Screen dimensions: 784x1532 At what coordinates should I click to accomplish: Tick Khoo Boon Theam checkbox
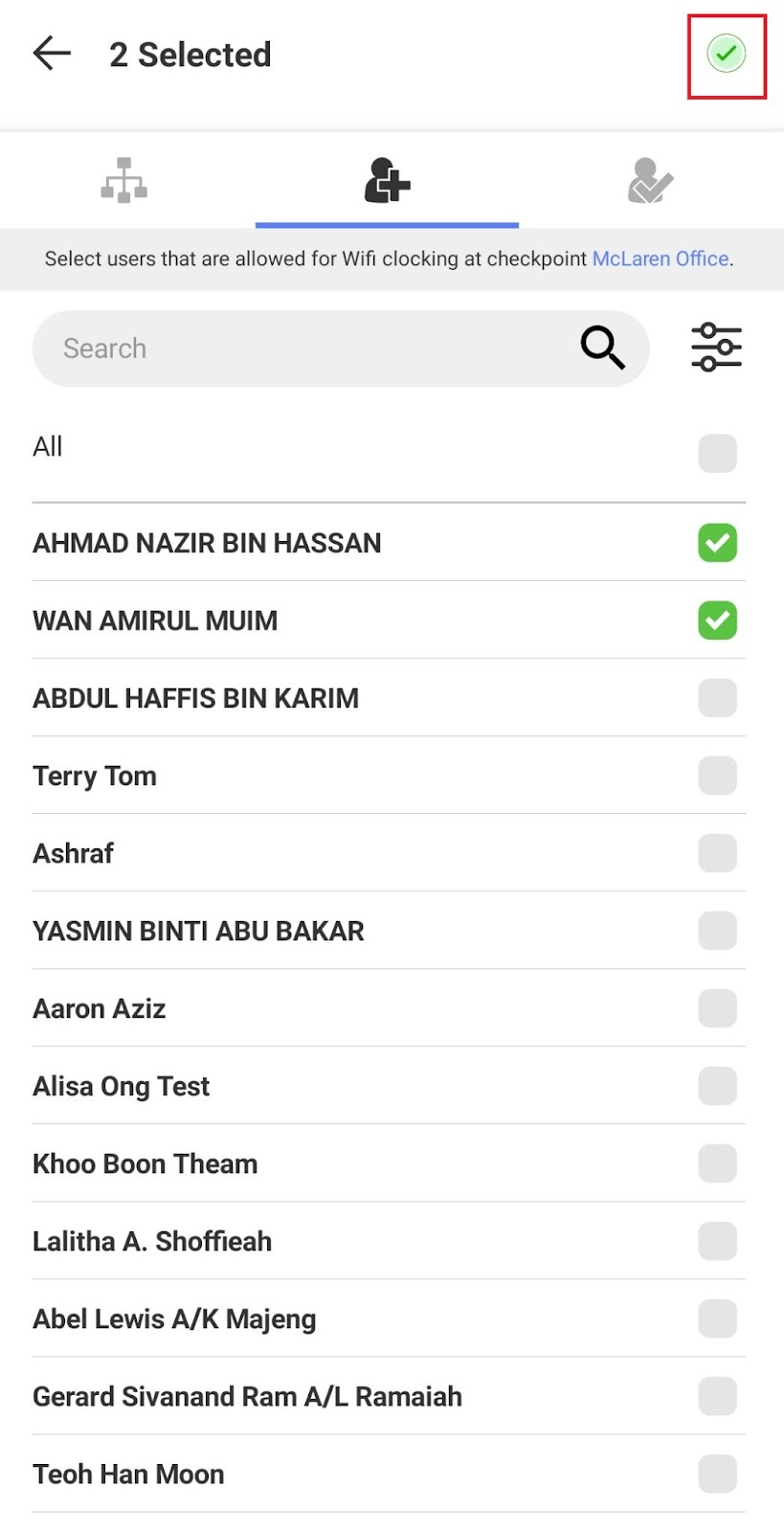point(717,1163)
